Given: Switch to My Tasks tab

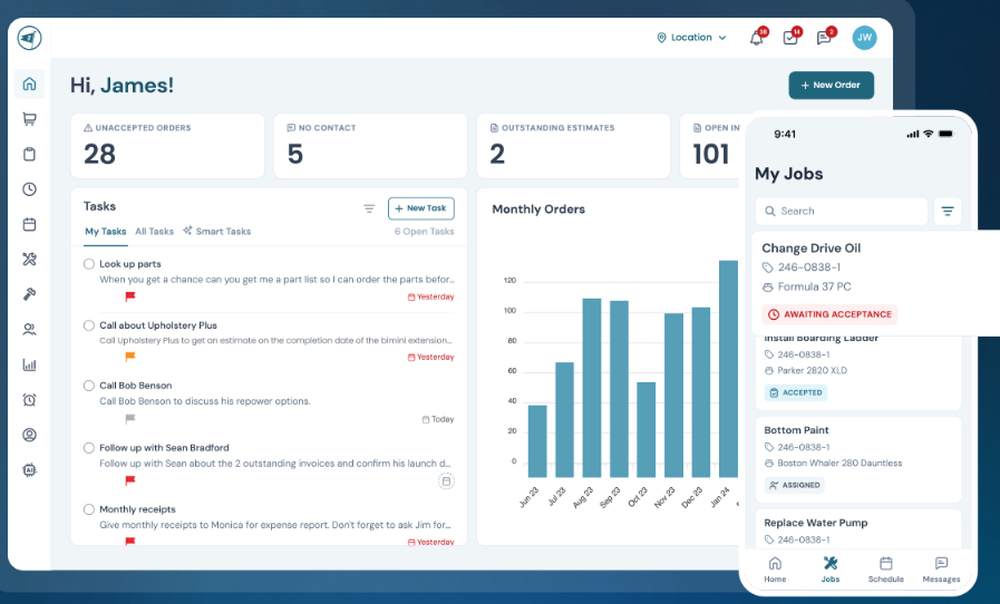Looking at the screenshot, I should pos(106,232).
